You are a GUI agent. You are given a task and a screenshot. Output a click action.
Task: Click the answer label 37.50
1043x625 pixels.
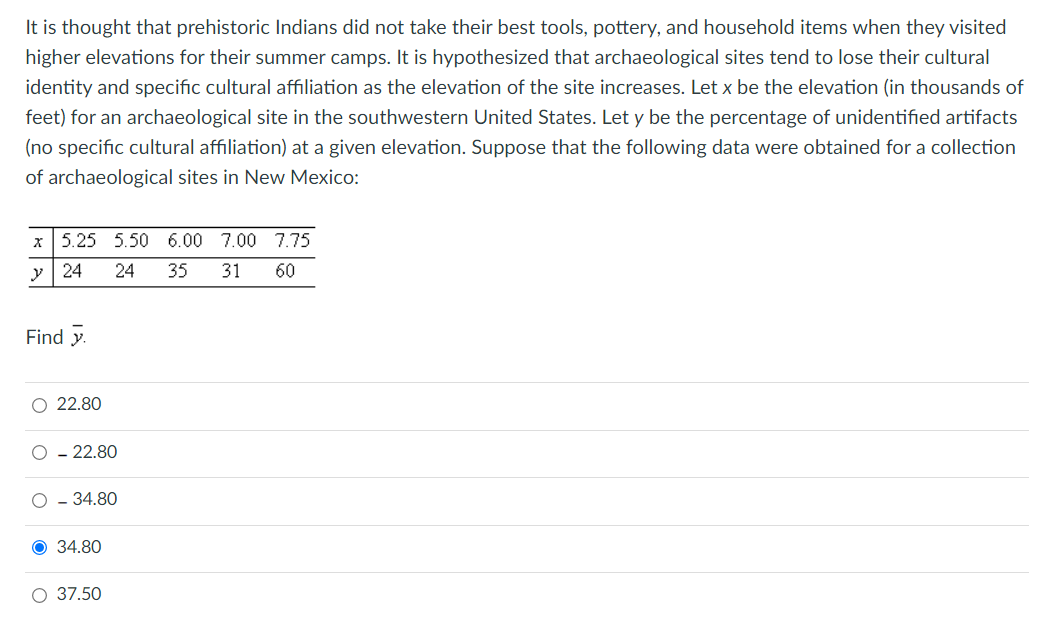(x=80, y=594)
